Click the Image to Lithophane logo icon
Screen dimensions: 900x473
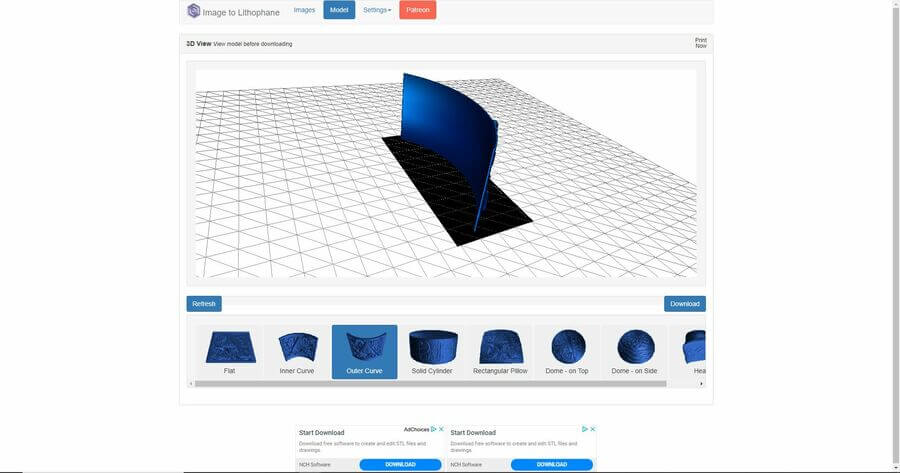194,11
